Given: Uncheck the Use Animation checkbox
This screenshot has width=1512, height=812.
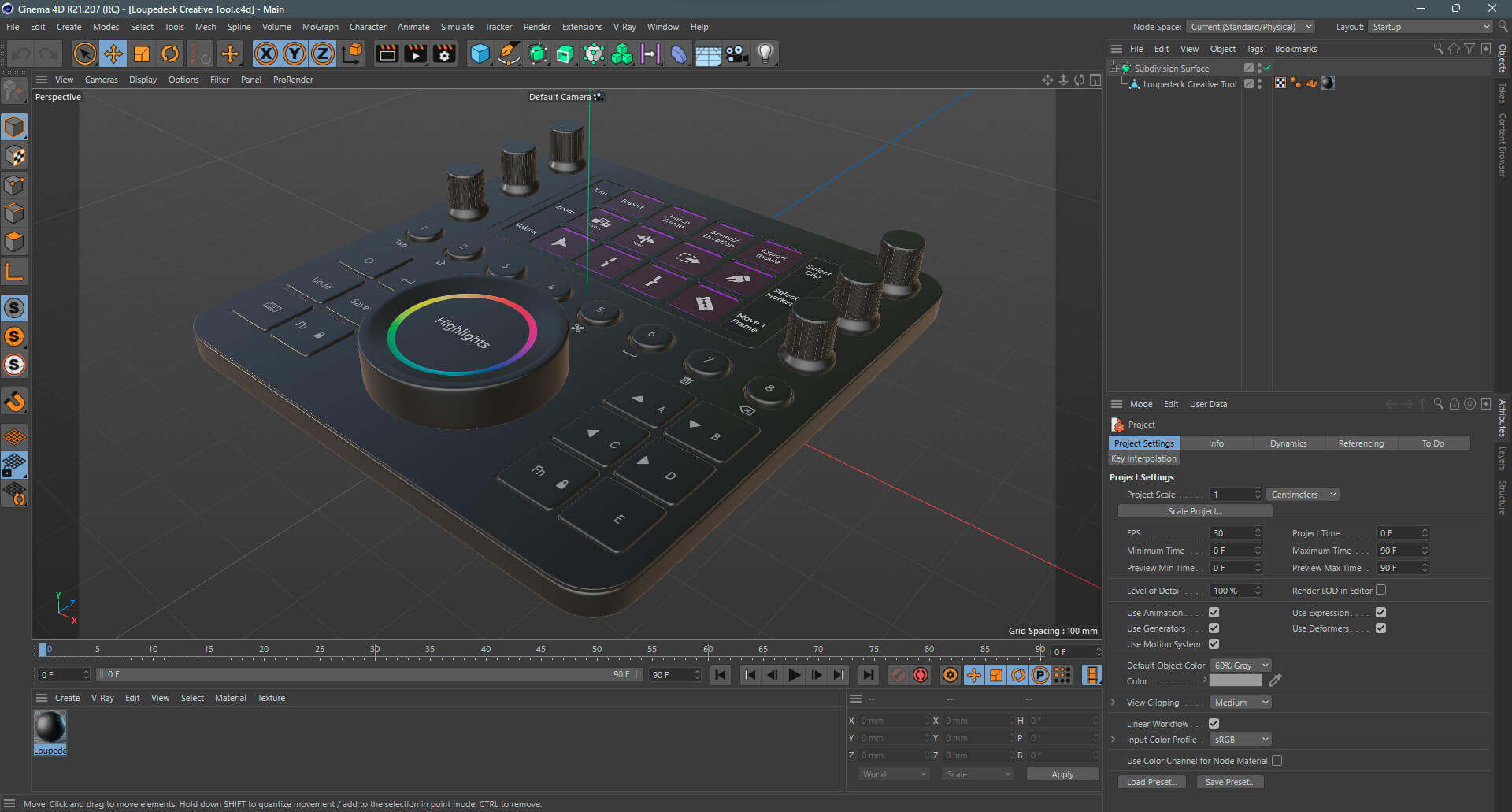Looking at the screenshot, I should pos(1214,613).
